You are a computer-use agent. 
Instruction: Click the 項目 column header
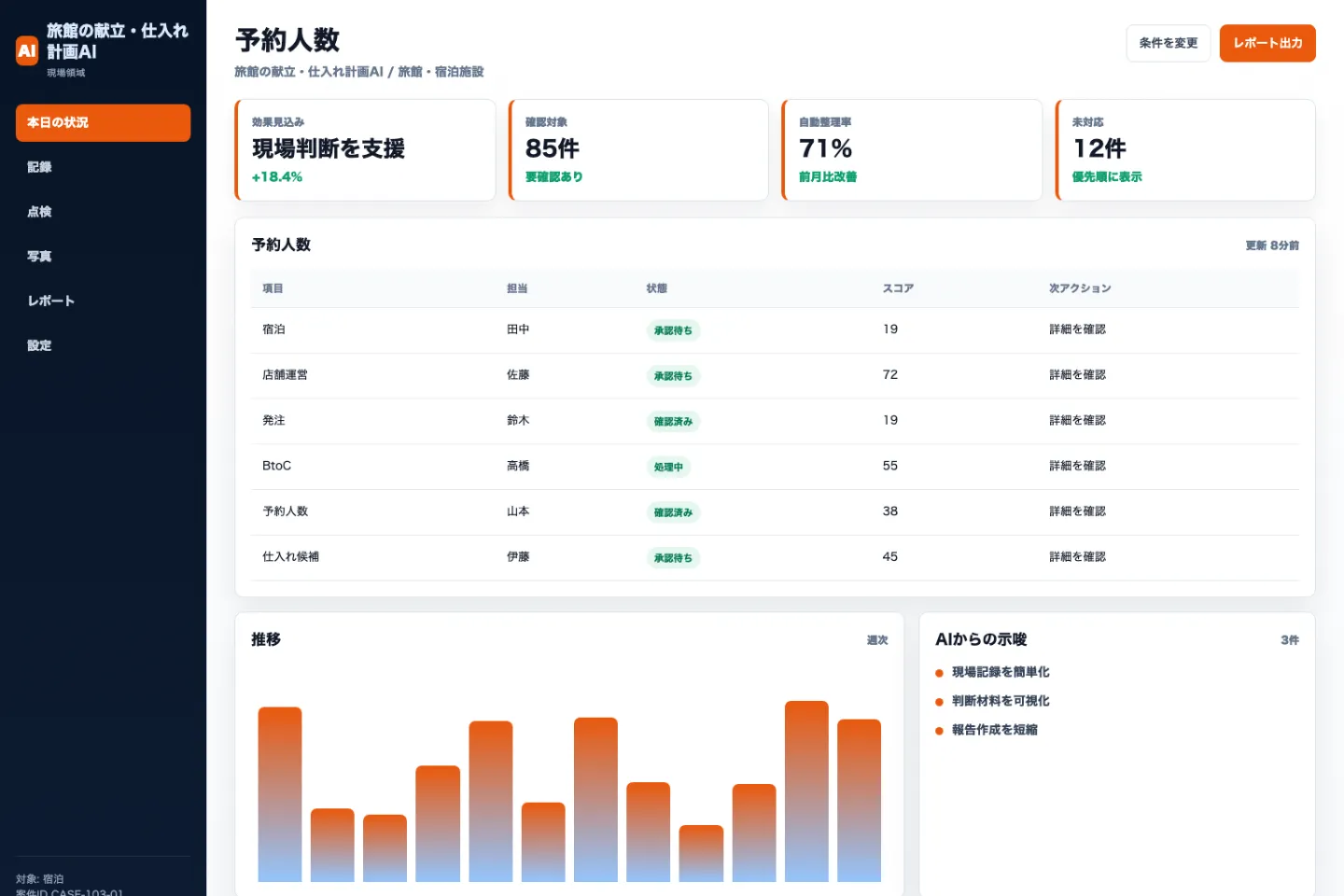[273, 288]
